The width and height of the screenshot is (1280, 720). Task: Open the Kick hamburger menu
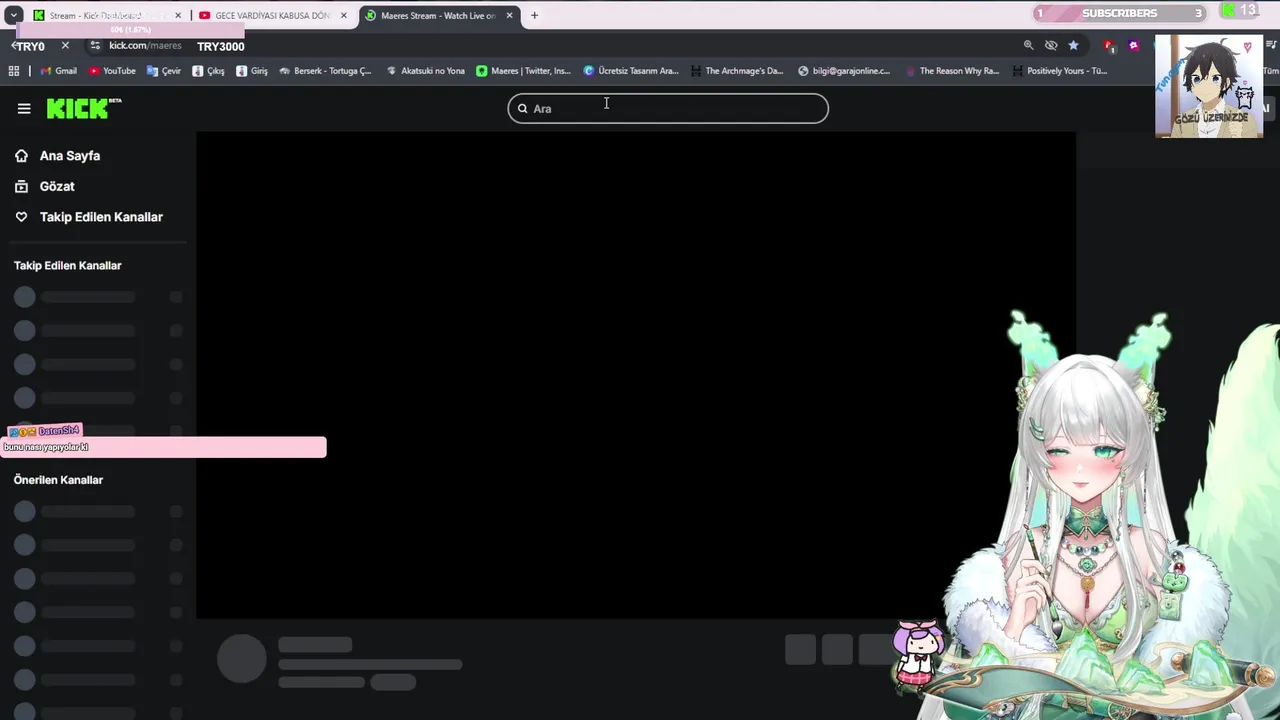24,109
